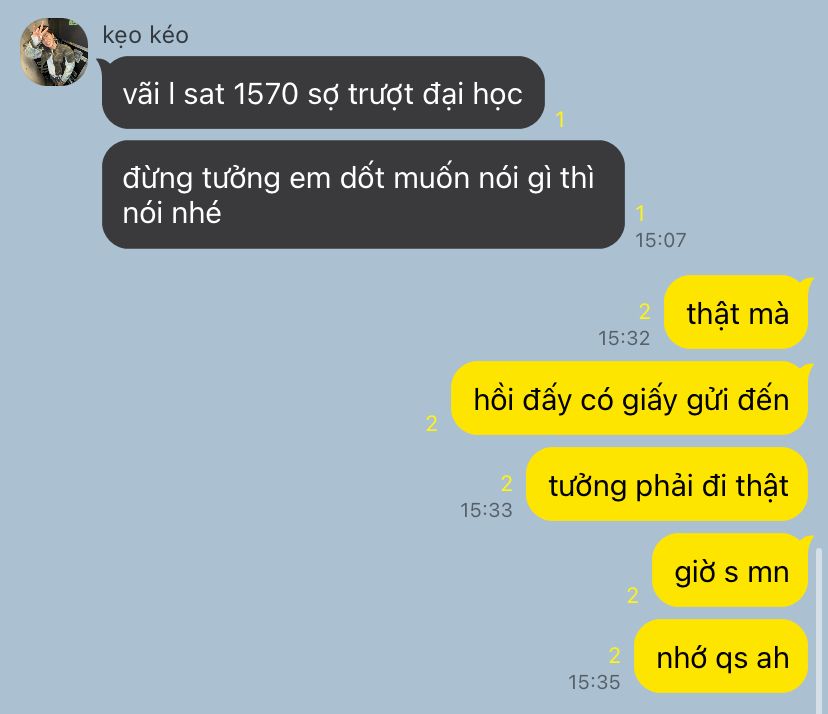
Task: Click unread count beside sat 1570 message
Action: (x=560, y=119)
